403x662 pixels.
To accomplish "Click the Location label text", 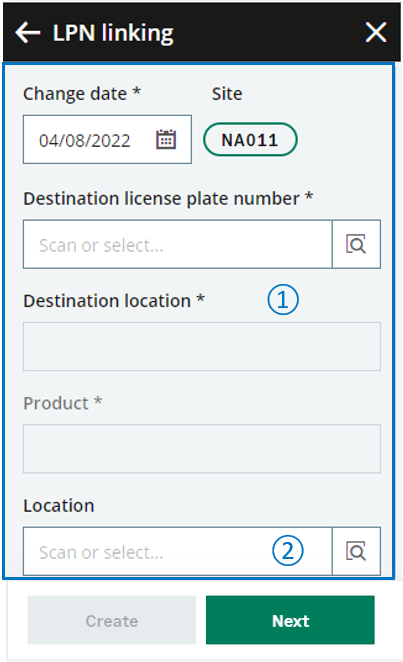I will pos(59,505).
